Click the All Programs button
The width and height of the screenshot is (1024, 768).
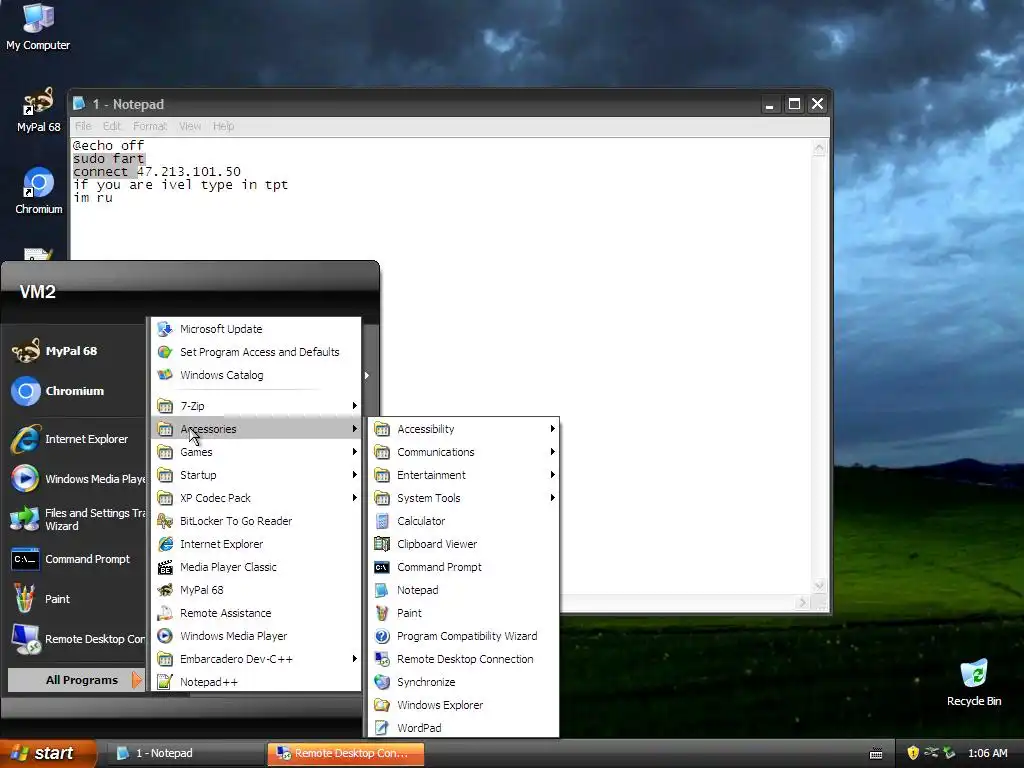coord(76,680)
